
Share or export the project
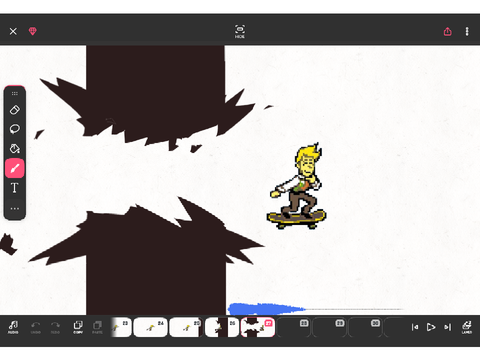tap(448, 31)
